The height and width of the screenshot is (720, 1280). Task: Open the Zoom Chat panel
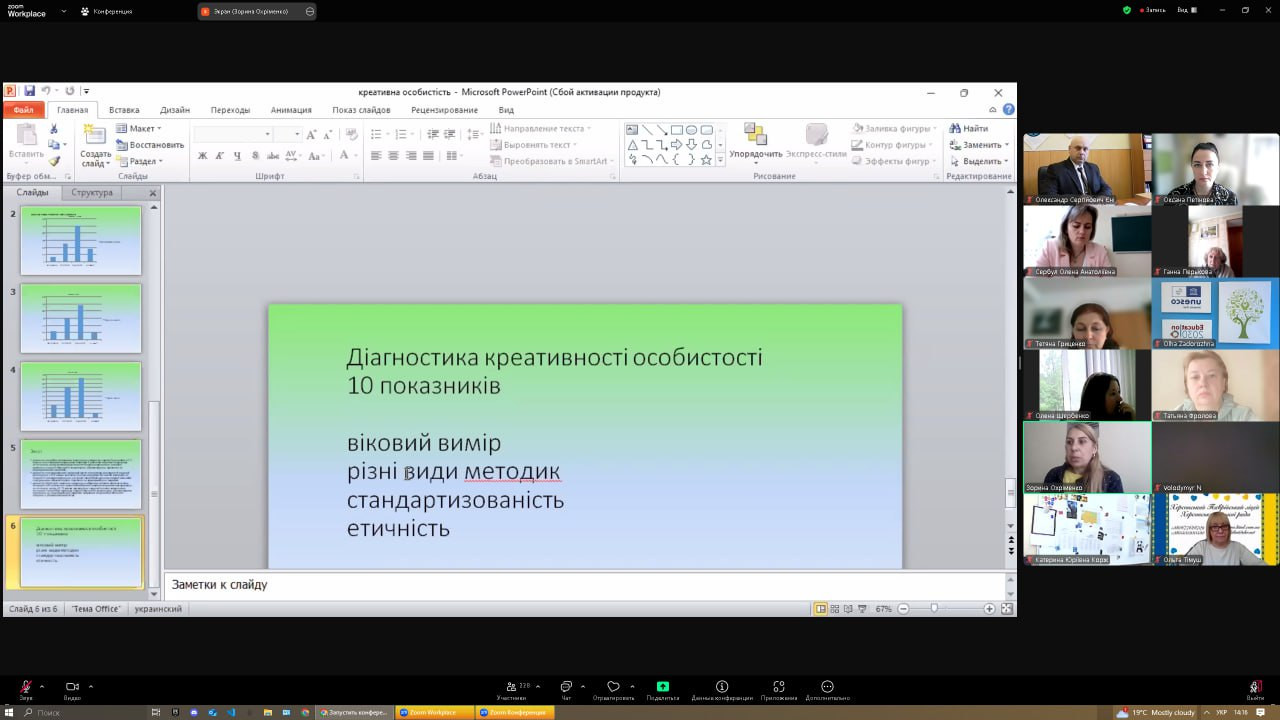pos(566,687)
